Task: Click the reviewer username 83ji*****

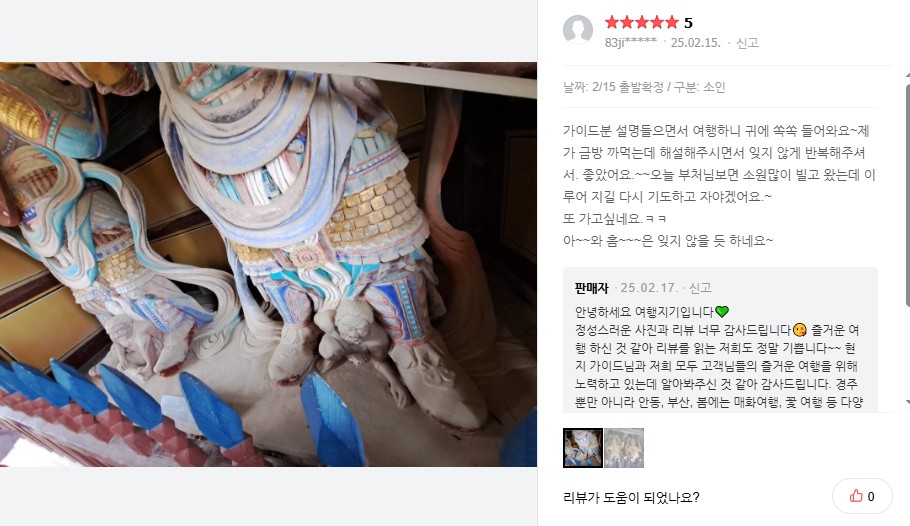Action: 631,42
